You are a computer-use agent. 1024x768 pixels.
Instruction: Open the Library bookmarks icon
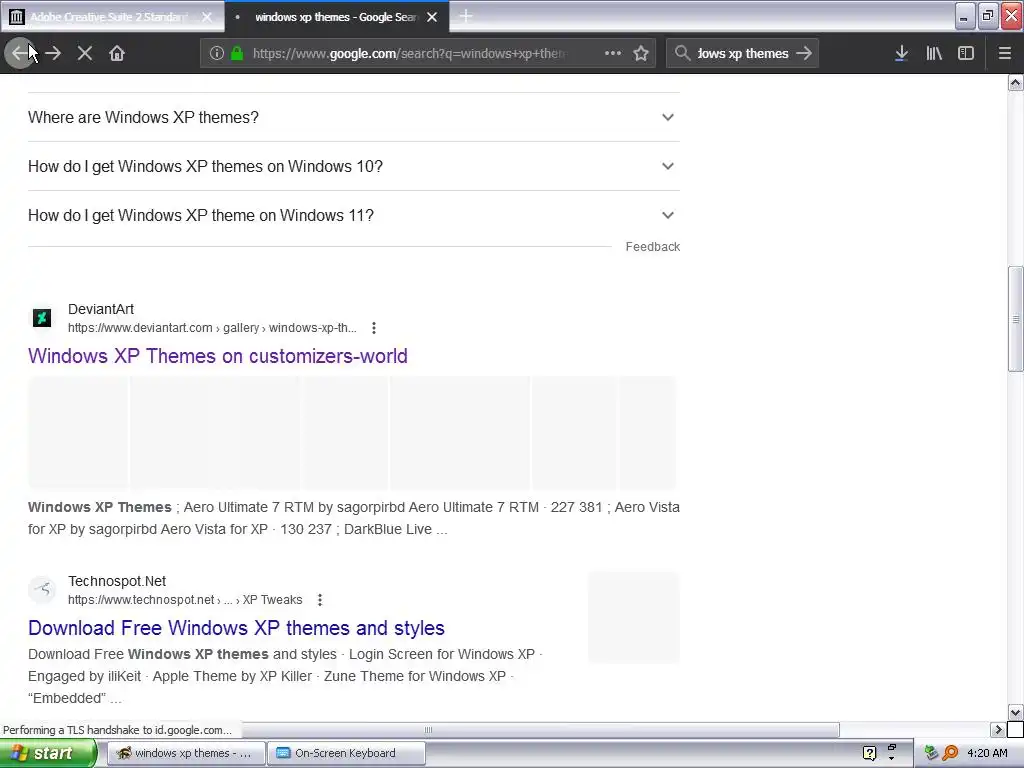point(934,54)
